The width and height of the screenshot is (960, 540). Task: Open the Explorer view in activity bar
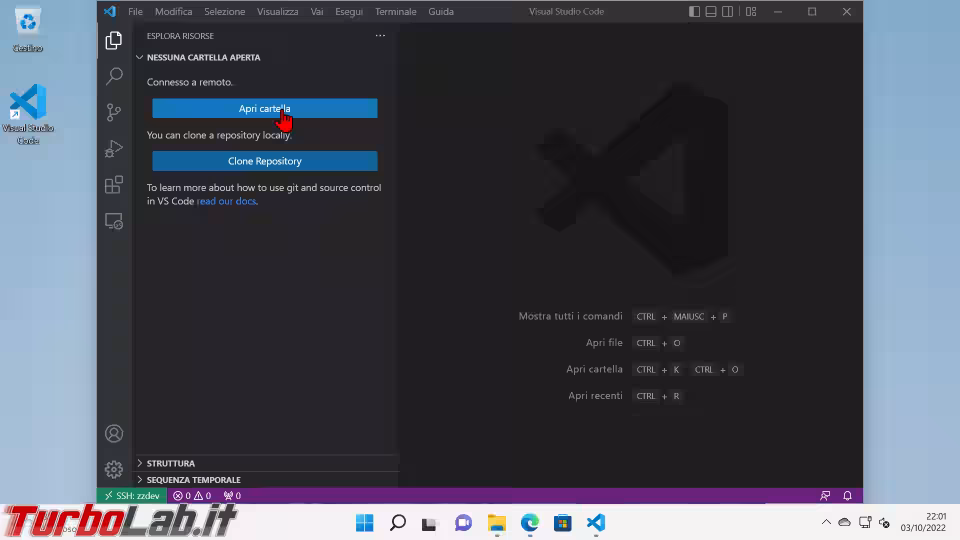point(114,41)
